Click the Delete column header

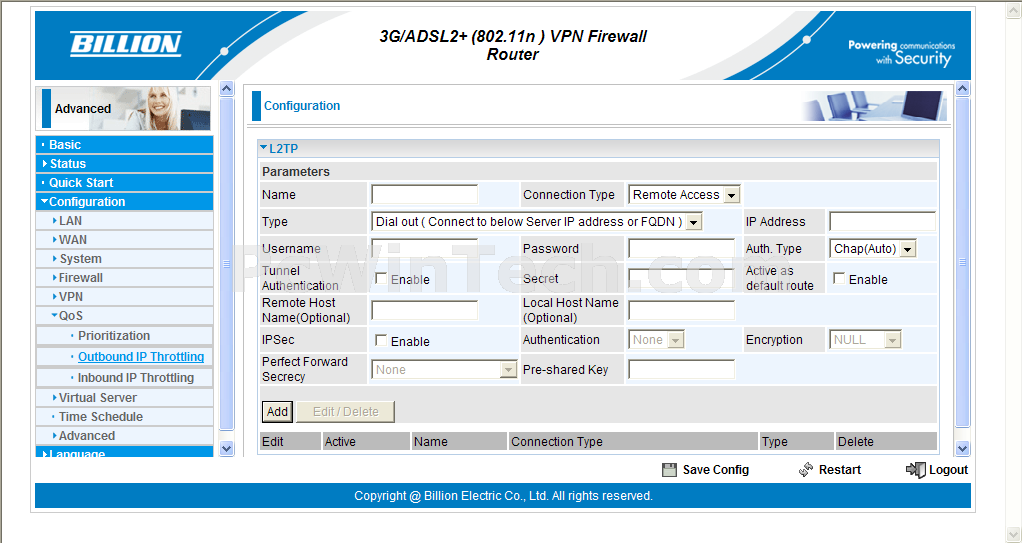click(x=886, y=441)
